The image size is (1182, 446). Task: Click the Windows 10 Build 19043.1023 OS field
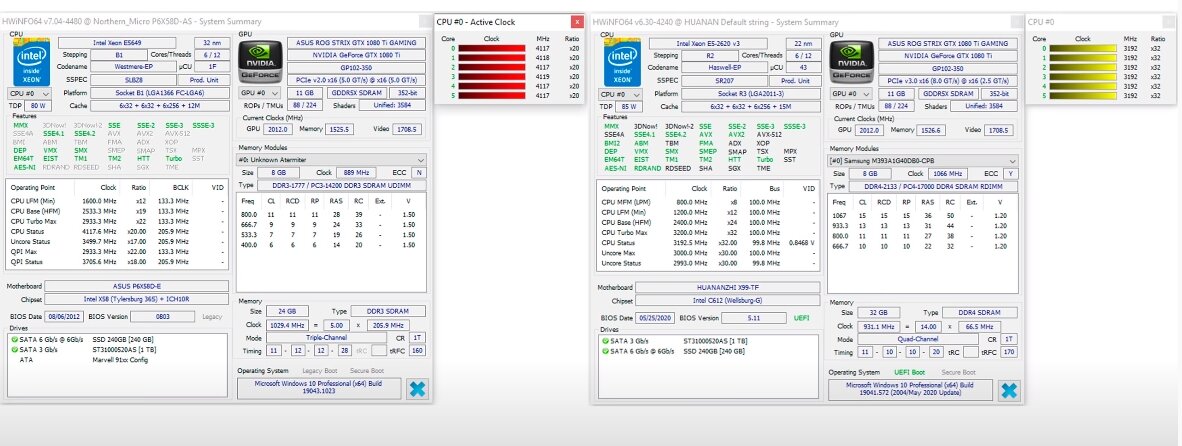click(320, 388)
